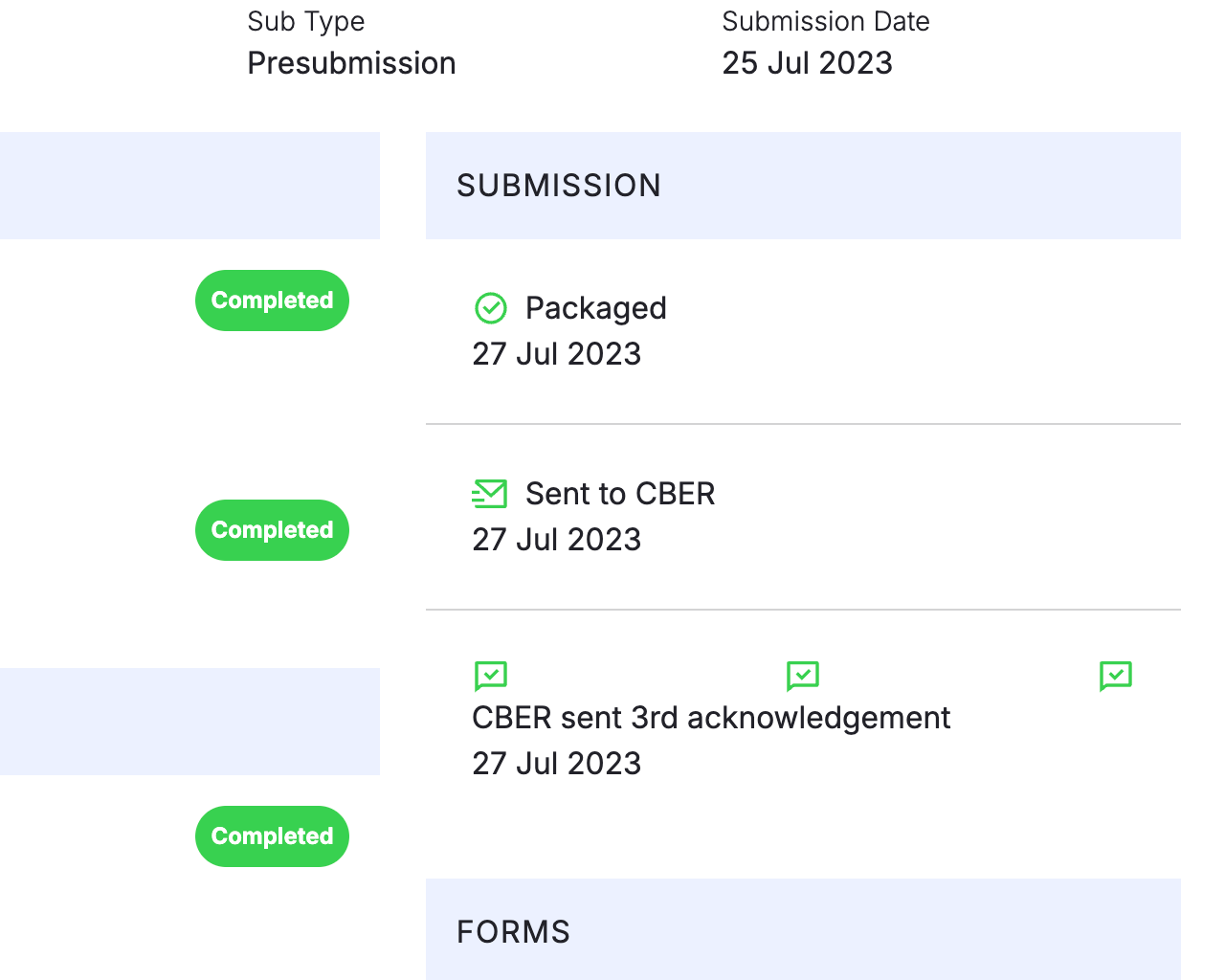Click the 25 Jul 2023 submission date
1225x980 pixels.
coord(807,63)
